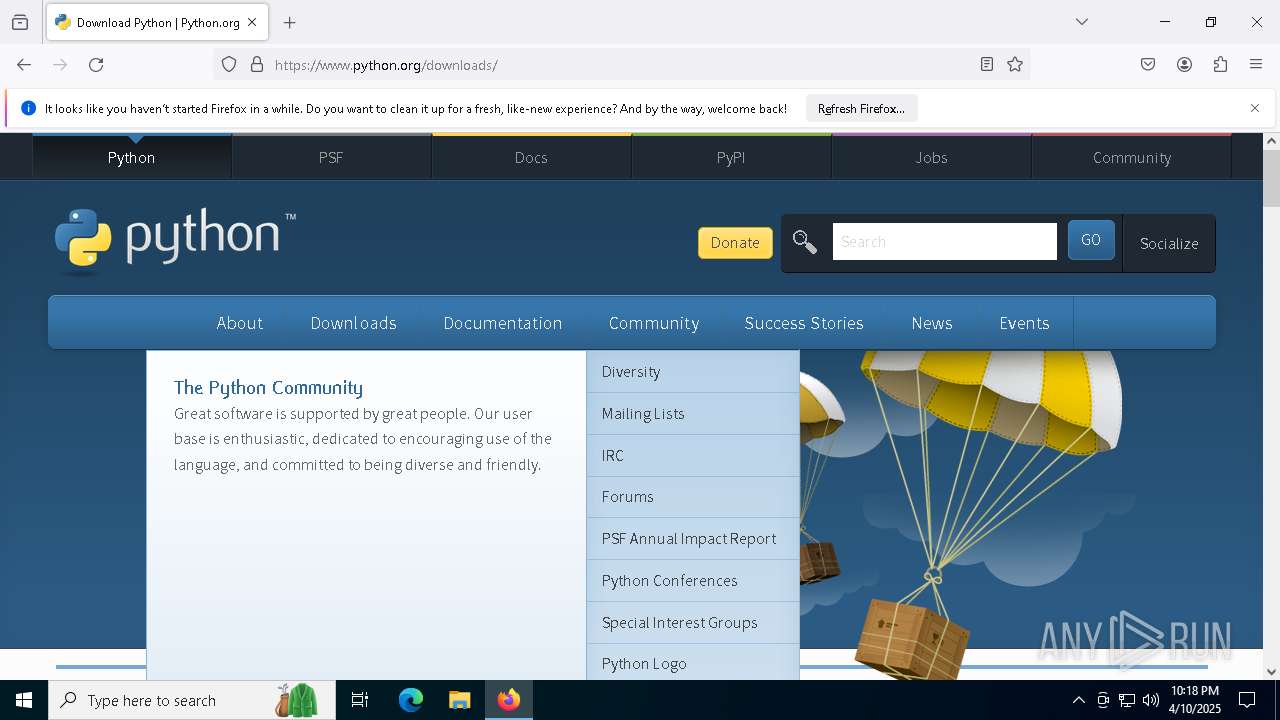Open Special Interest Groups link
Image resolution: width=1280 pixels, height=720 pixels.
click(693, 622)
